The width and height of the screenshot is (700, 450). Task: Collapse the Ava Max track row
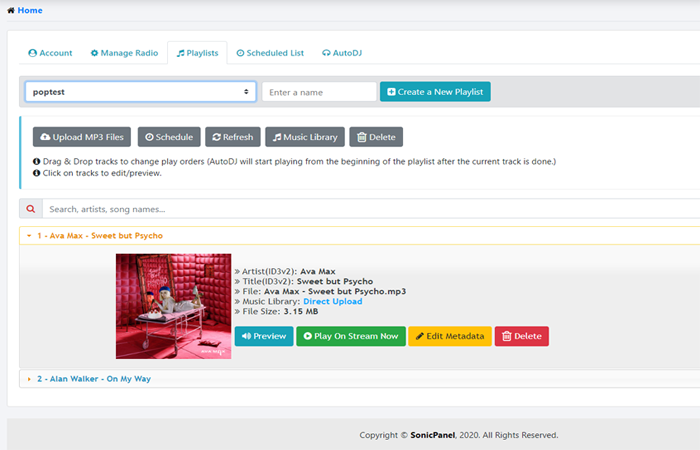coord(100,236)
